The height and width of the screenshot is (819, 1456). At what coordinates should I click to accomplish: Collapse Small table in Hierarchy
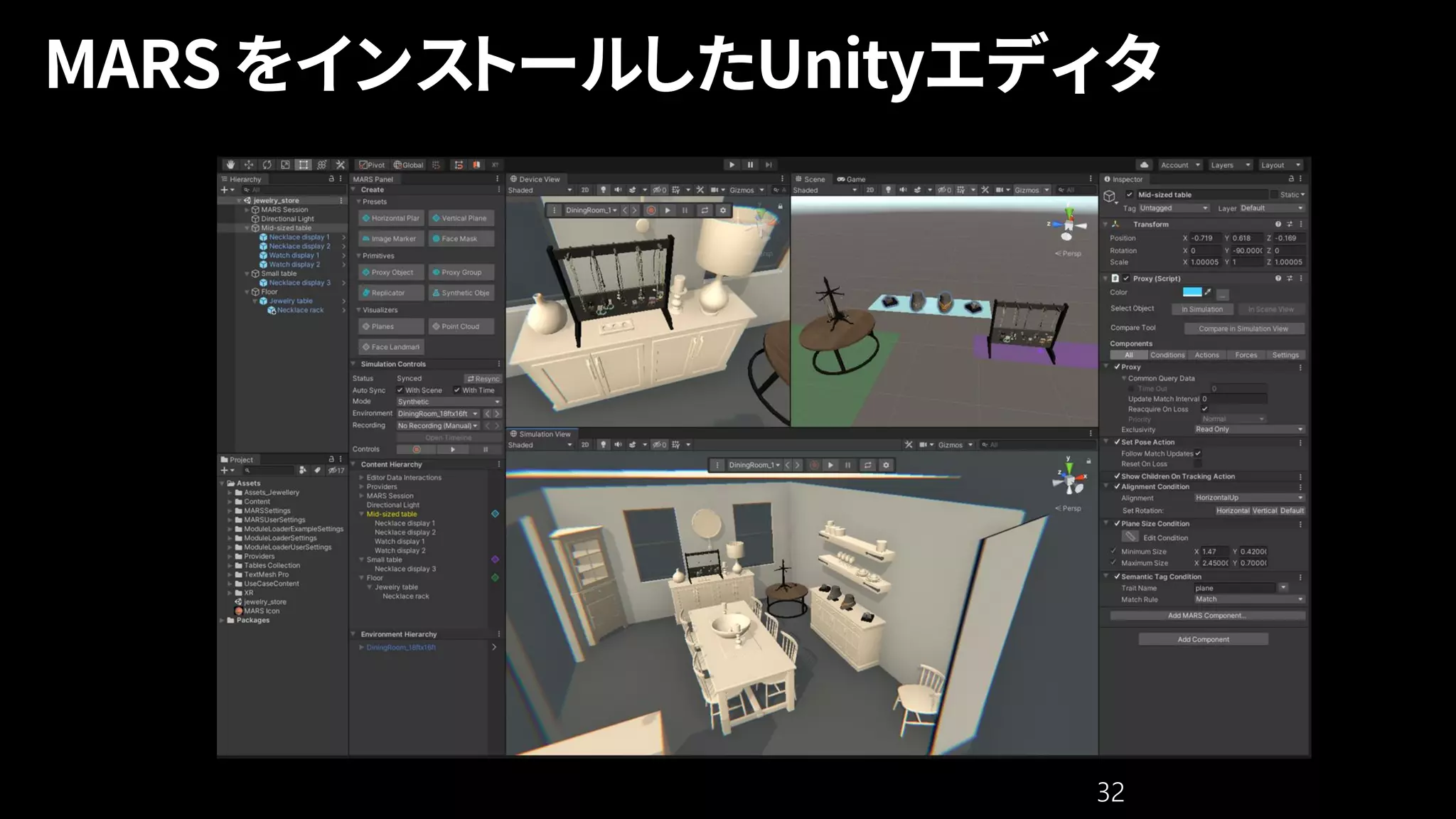247,274
